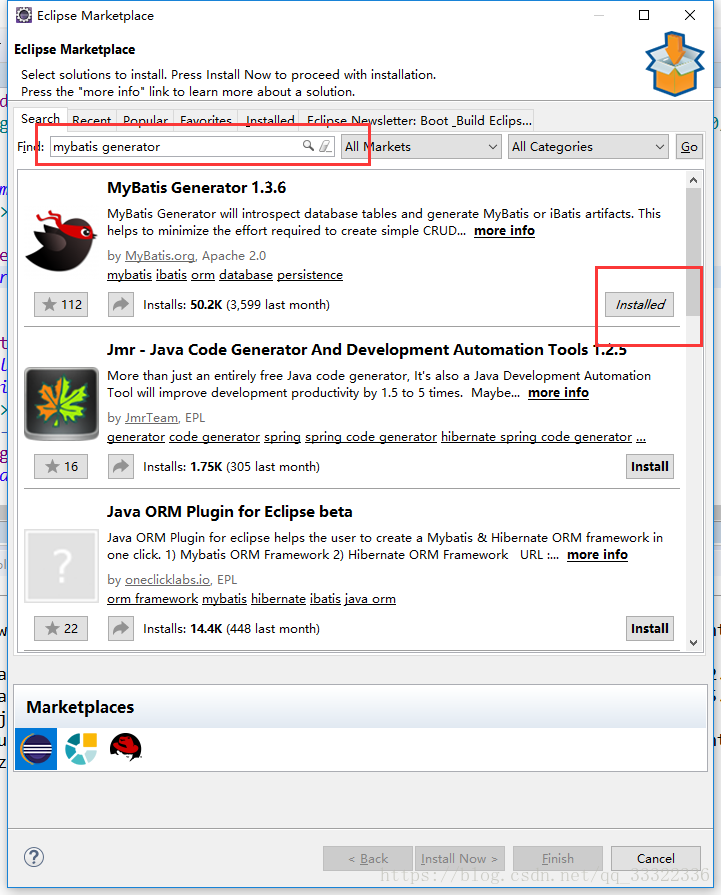Star the MyBatis Generator 1.3.6 entry

[61, 304]
